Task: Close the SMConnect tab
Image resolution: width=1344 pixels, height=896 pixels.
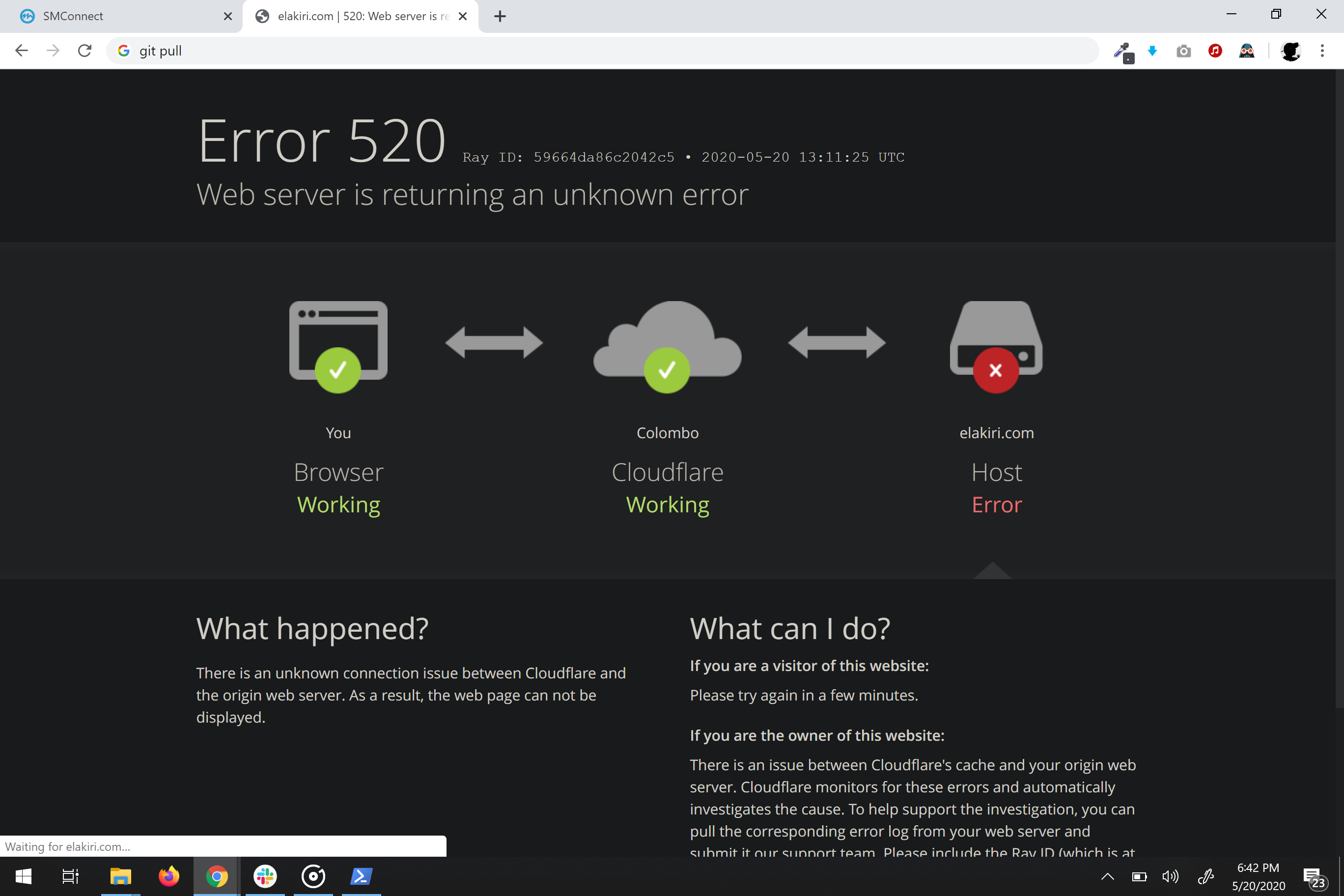Action: pos(227,16)
